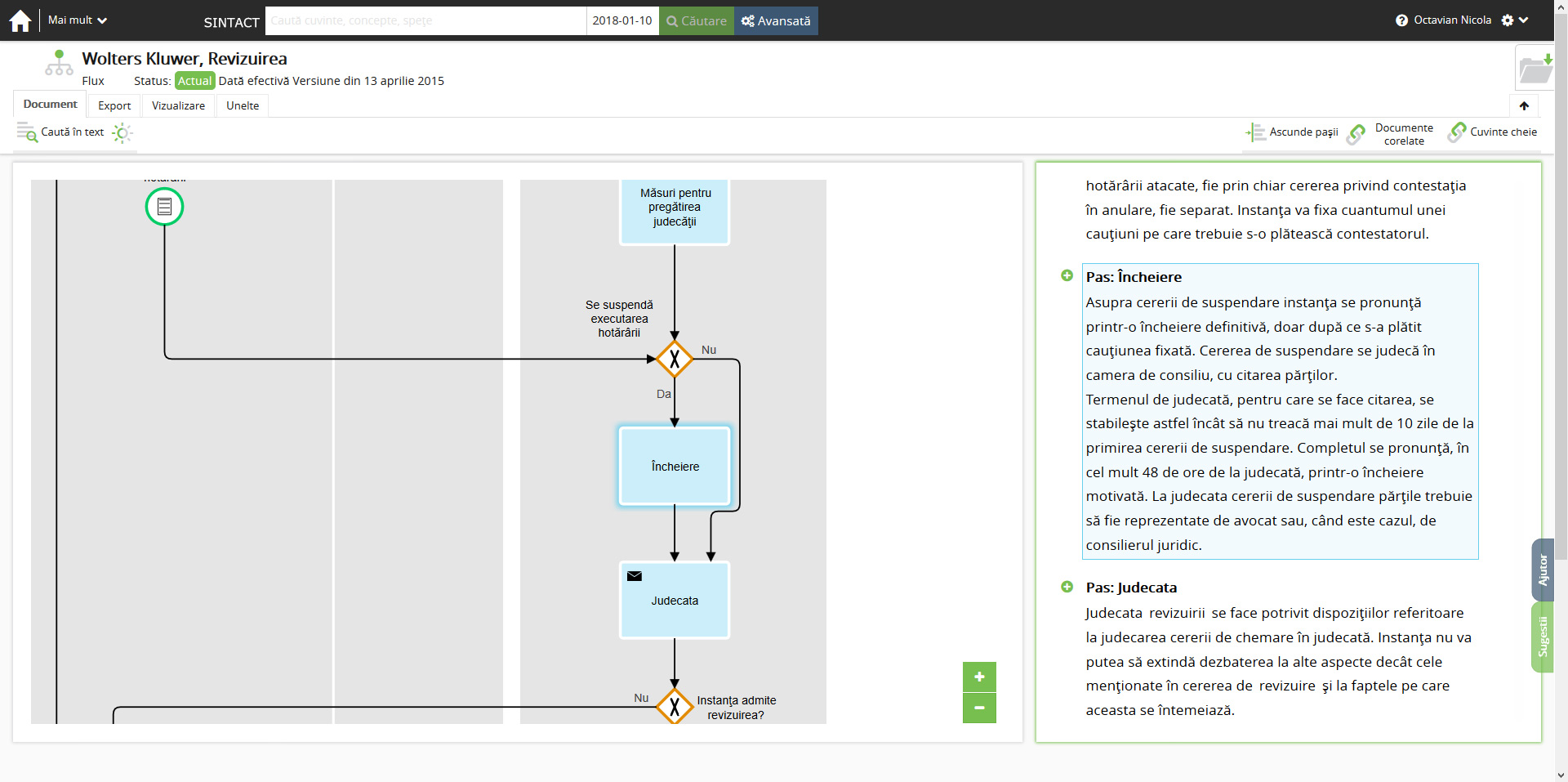Open the folder download icon
Viewport: 1568px width, 782px height.
1535,68
